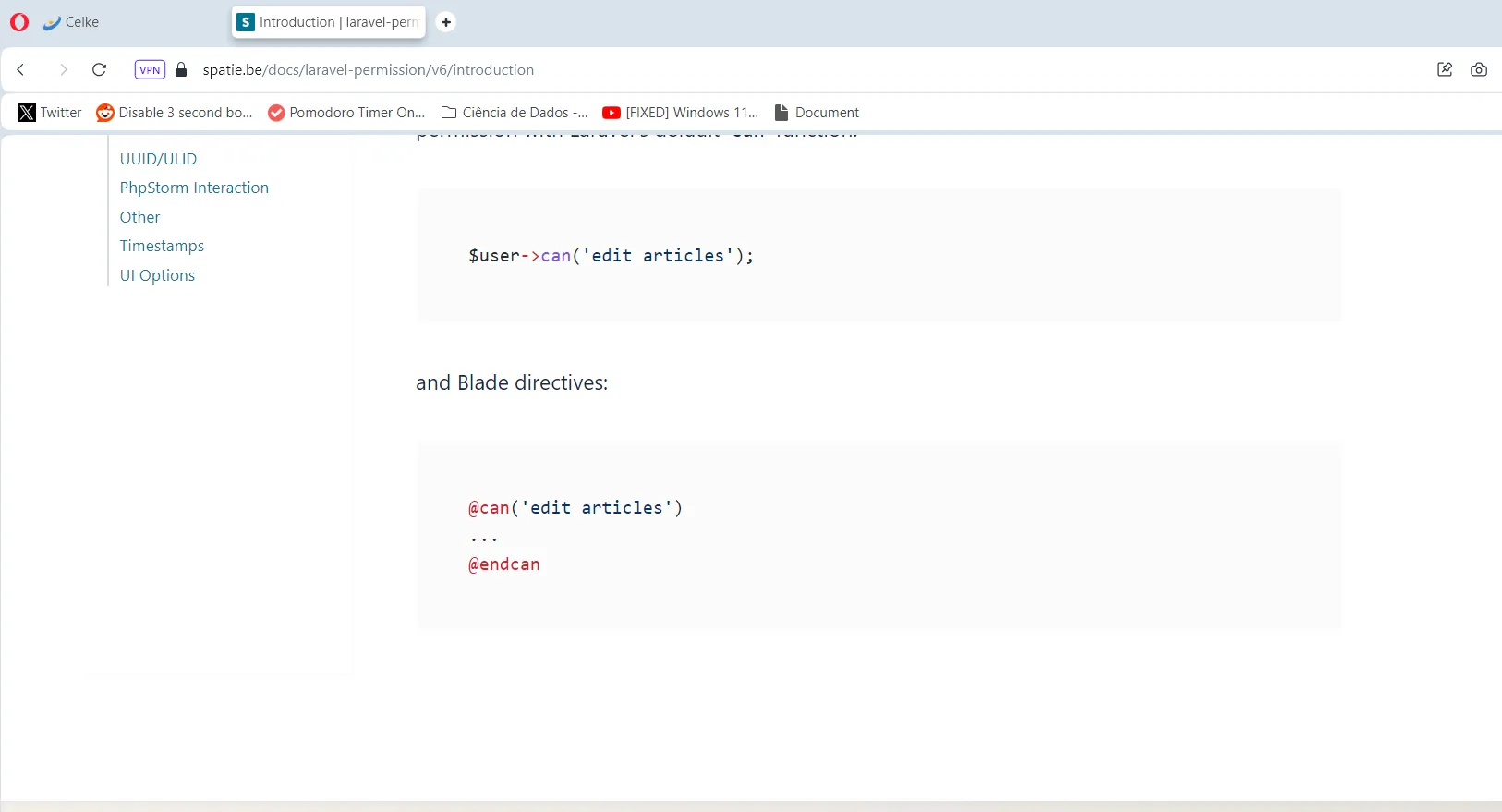Open the PhpStorm Interaction sidebar link
1502x812 pixels.
[194, 188]
